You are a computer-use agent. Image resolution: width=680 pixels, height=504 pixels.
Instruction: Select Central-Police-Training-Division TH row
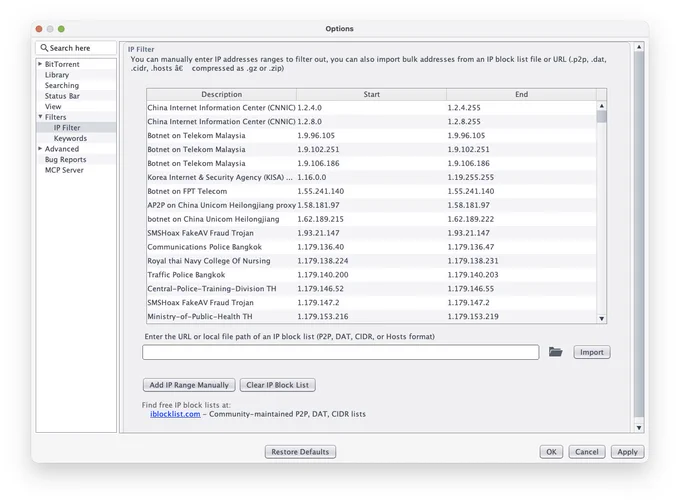[x=372, y=288]
